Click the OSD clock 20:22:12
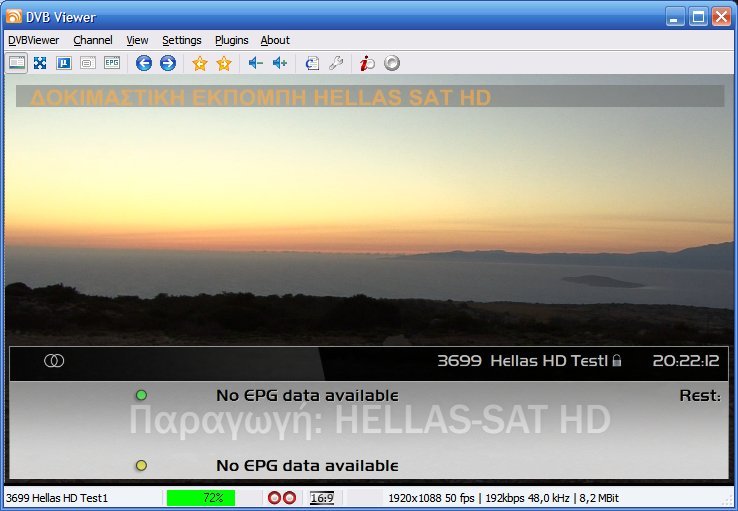The width and height of the screenshot is (738, 511). [686, 361]
